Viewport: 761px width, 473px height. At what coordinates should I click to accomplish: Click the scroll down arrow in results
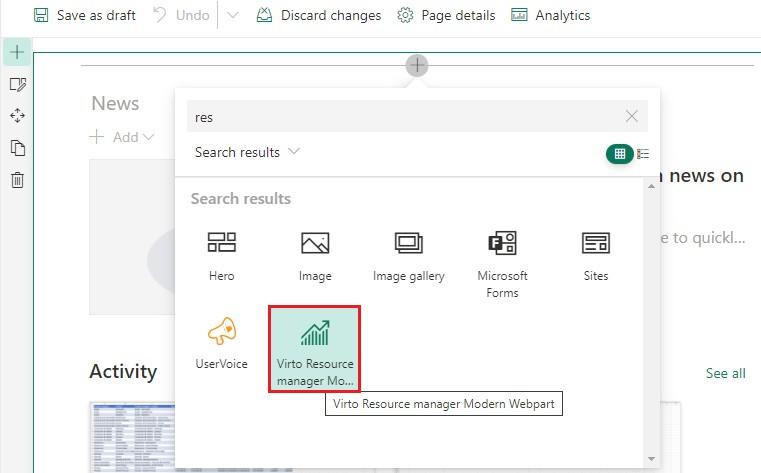point(651,459)
